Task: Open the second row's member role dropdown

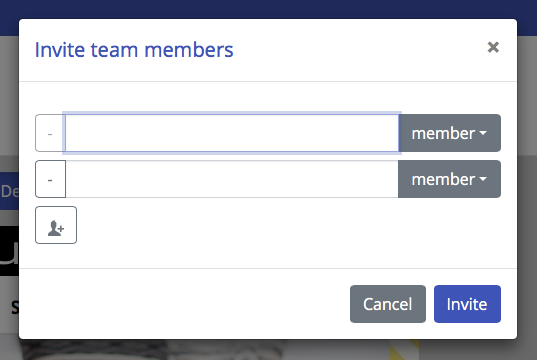Action: click(449, 179)
